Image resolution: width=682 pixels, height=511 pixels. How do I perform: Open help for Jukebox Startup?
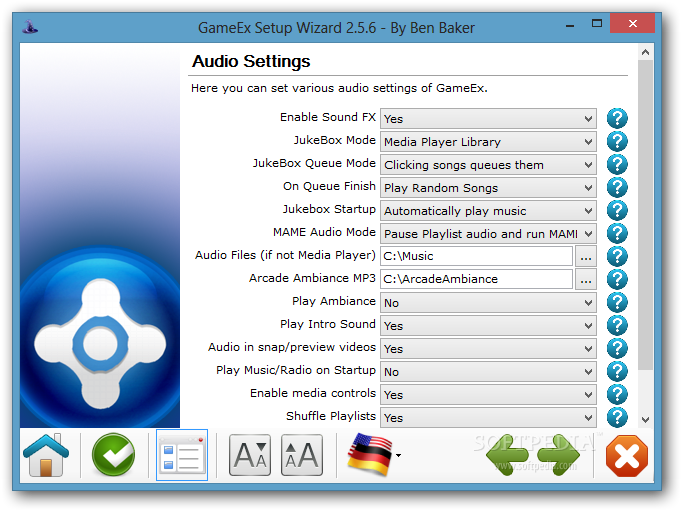[617, 210]
